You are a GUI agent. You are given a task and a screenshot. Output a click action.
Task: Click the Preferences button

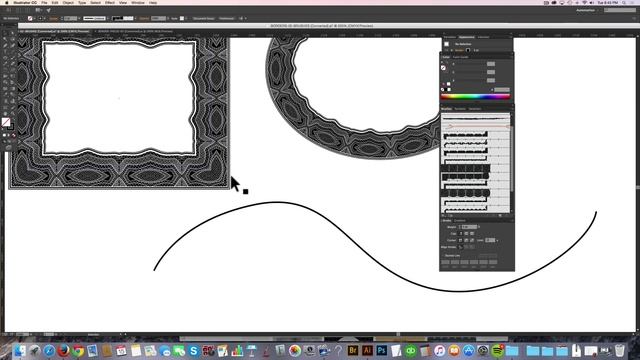pos(227,18)
